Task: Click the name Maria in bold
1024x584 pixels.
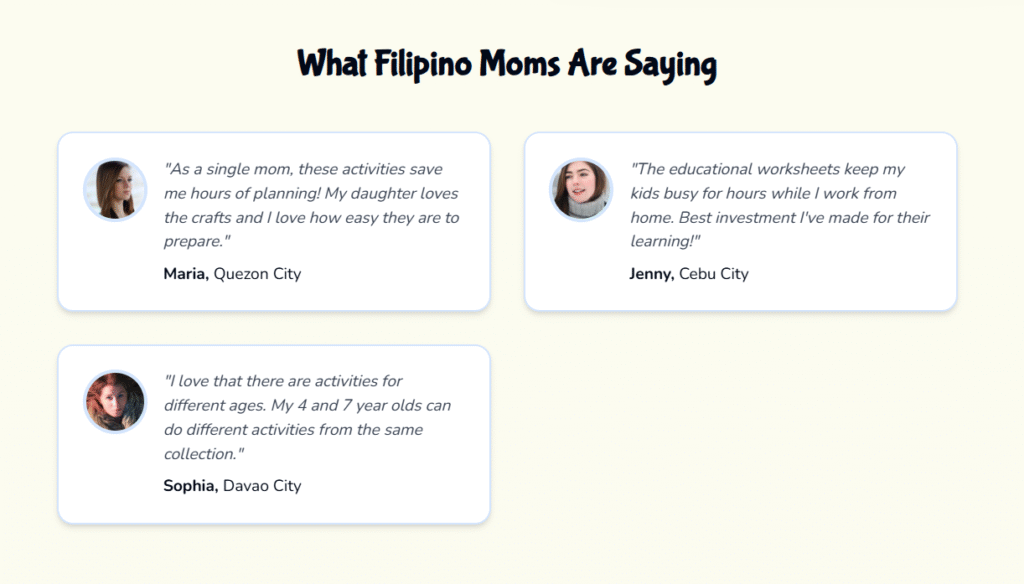Action: point(186,274)
